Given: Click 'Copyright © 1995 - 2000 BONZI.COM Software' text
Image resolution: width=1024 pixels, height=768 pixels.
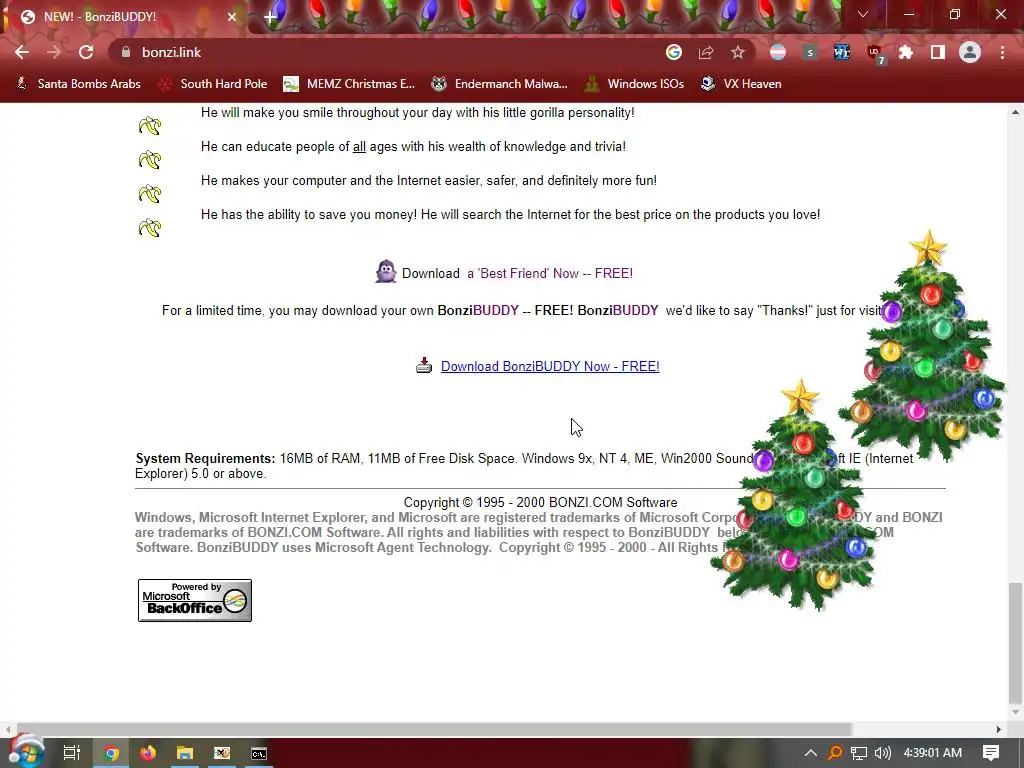Looking at the screenshot, I should [x=540, y=502].
